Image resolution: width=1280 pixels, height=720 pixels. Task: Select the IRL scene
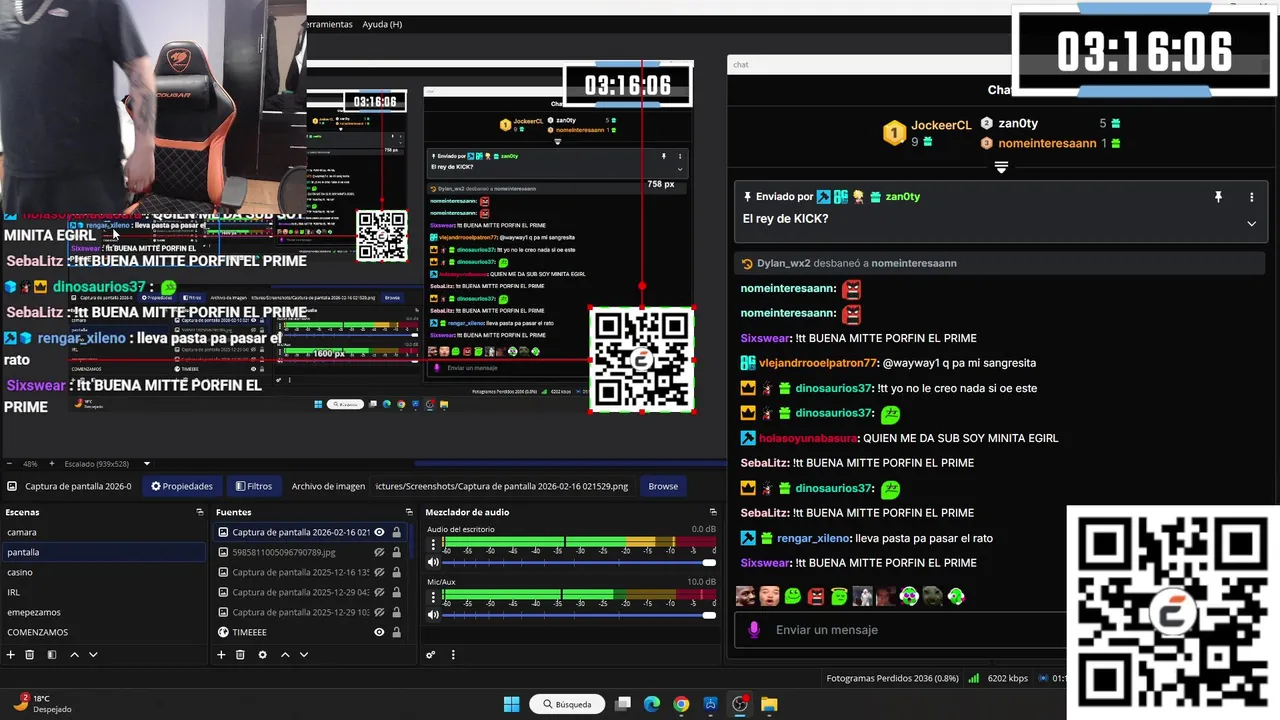(103, 592)
